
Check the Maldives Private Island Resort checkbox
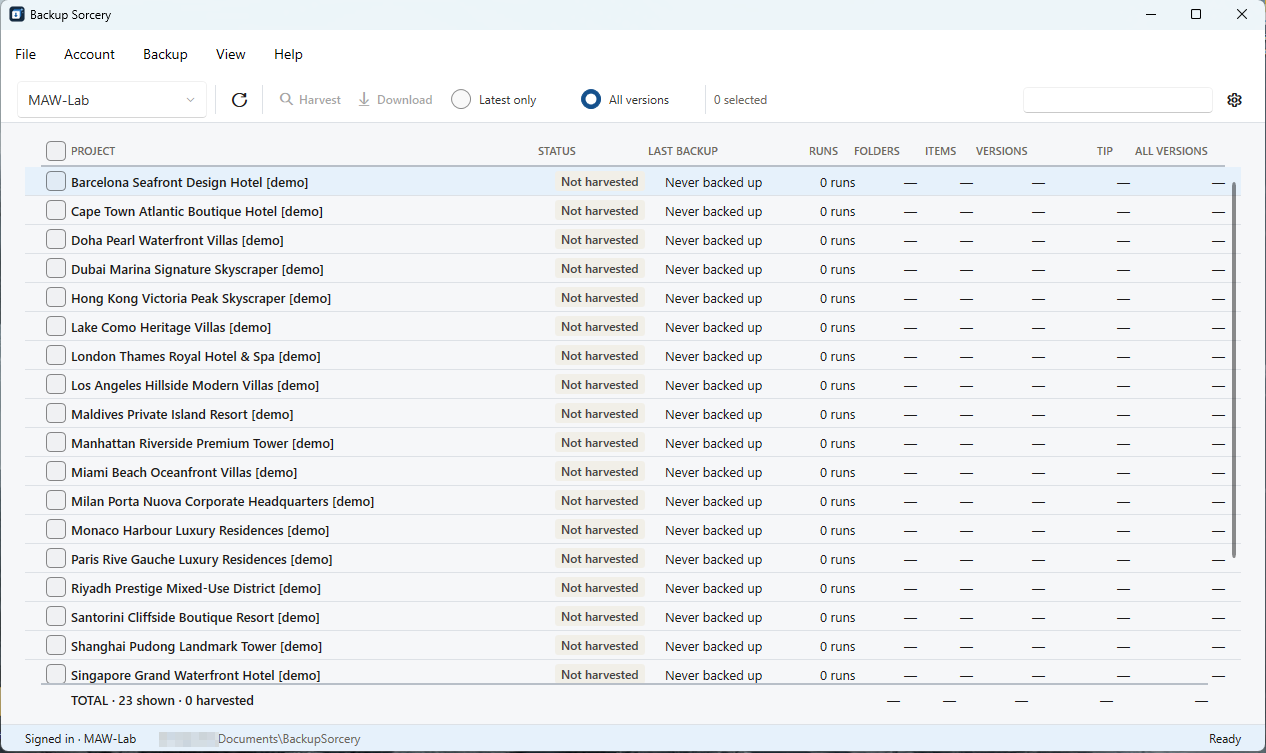56,414
